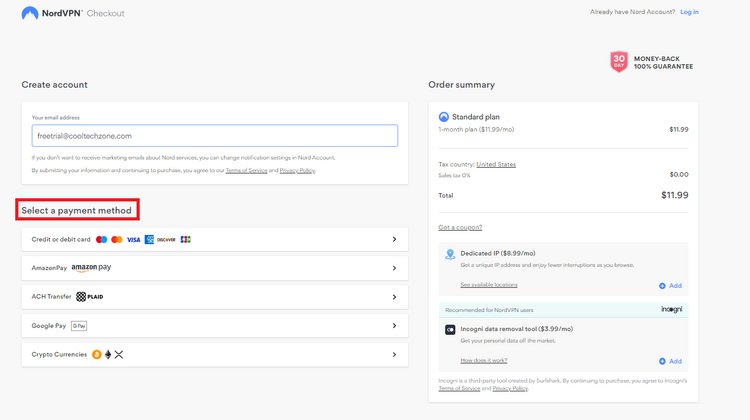Expand the Credit or debit card chevron
The image size is (750, 420).
(x=394, y=239)
